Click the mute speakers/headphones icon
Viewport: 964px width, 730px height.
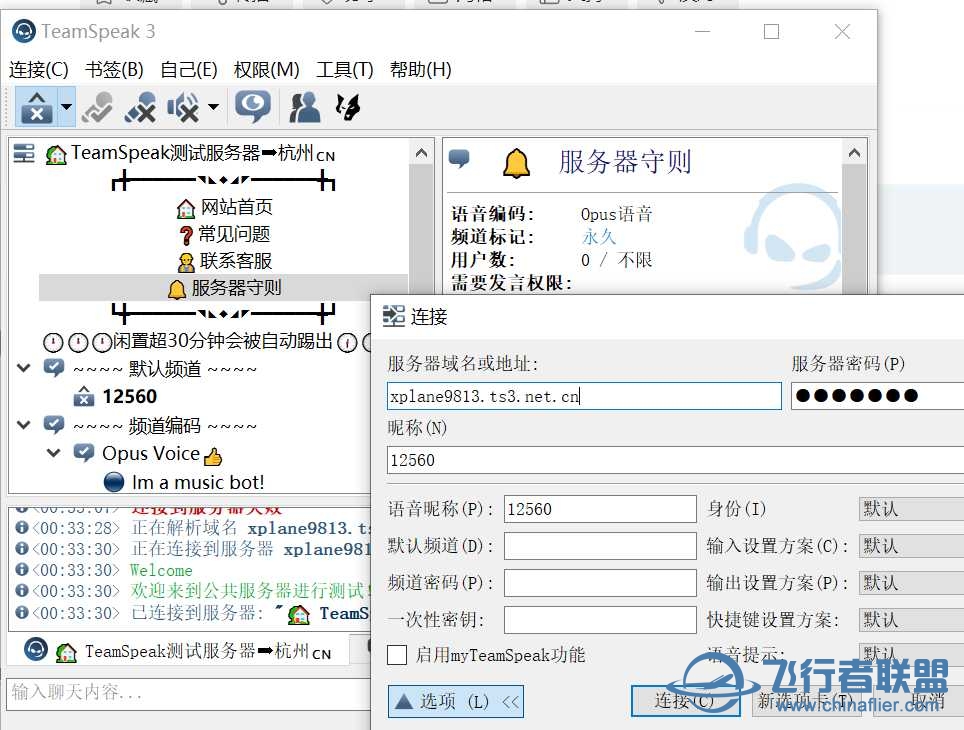tap(180, 107)
